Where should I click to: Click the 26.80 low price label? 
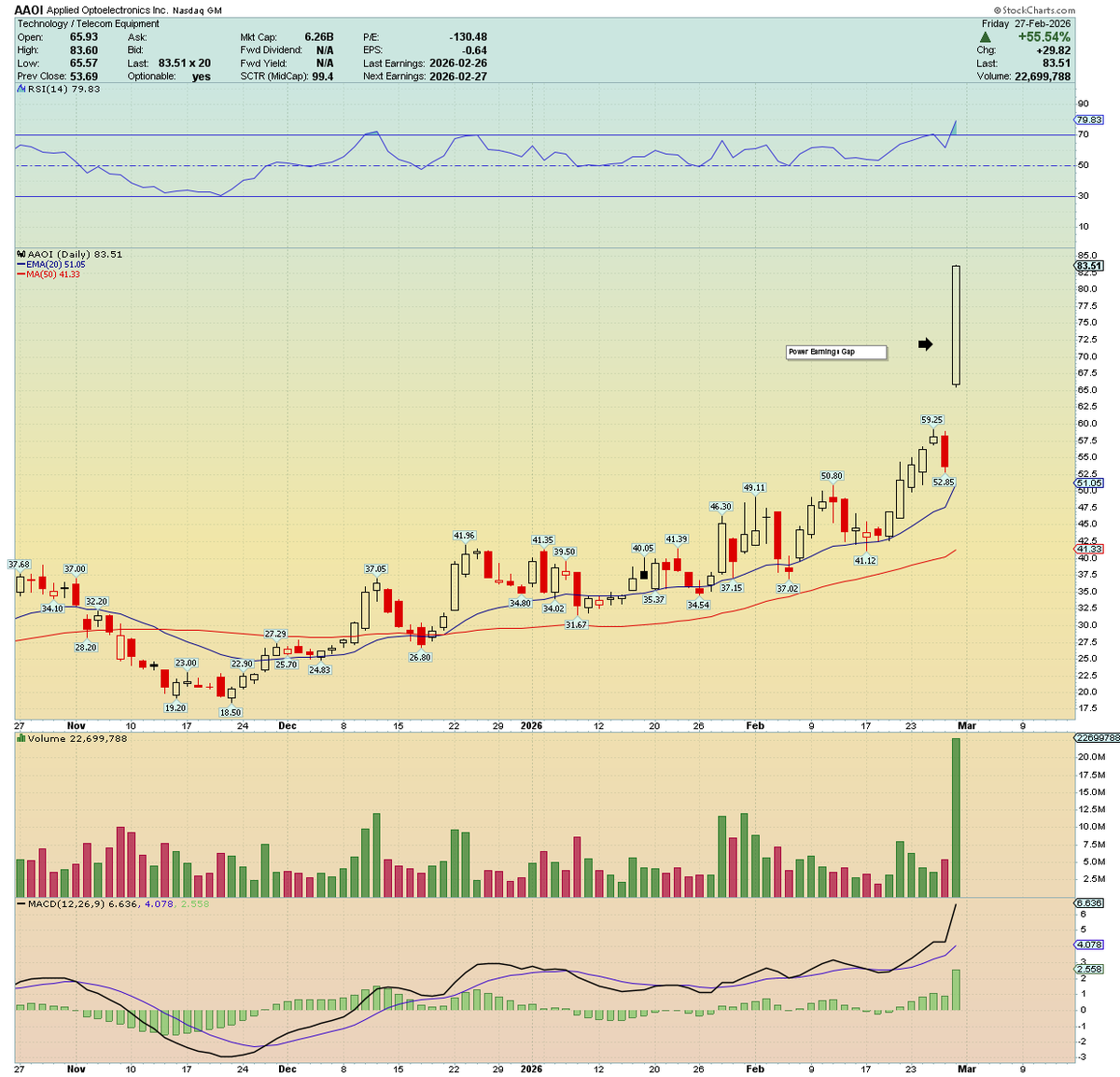coord(420,657)
